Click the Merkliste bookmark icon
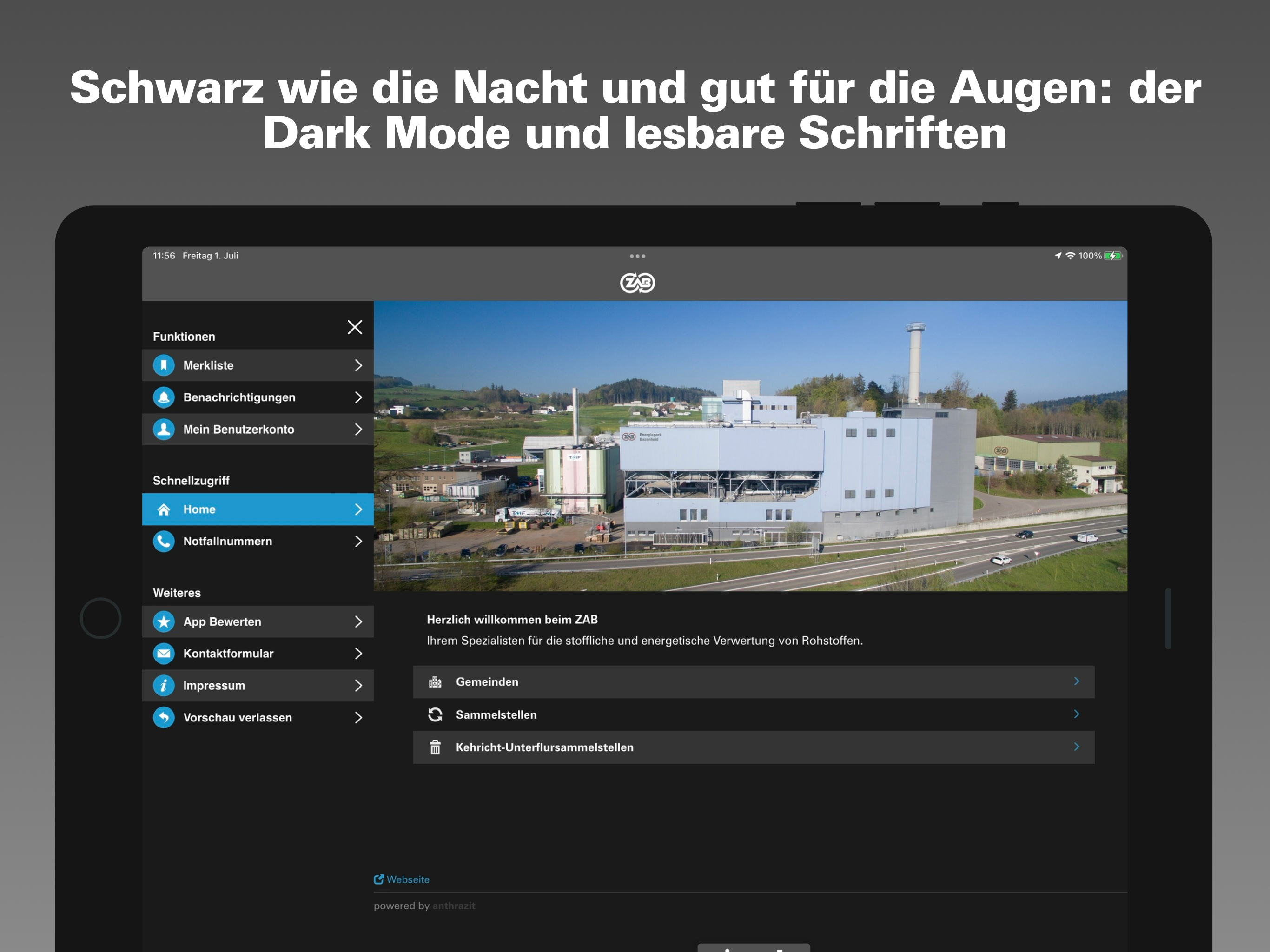The width and height of the screenshot is (1270, 952). point(164,365)
